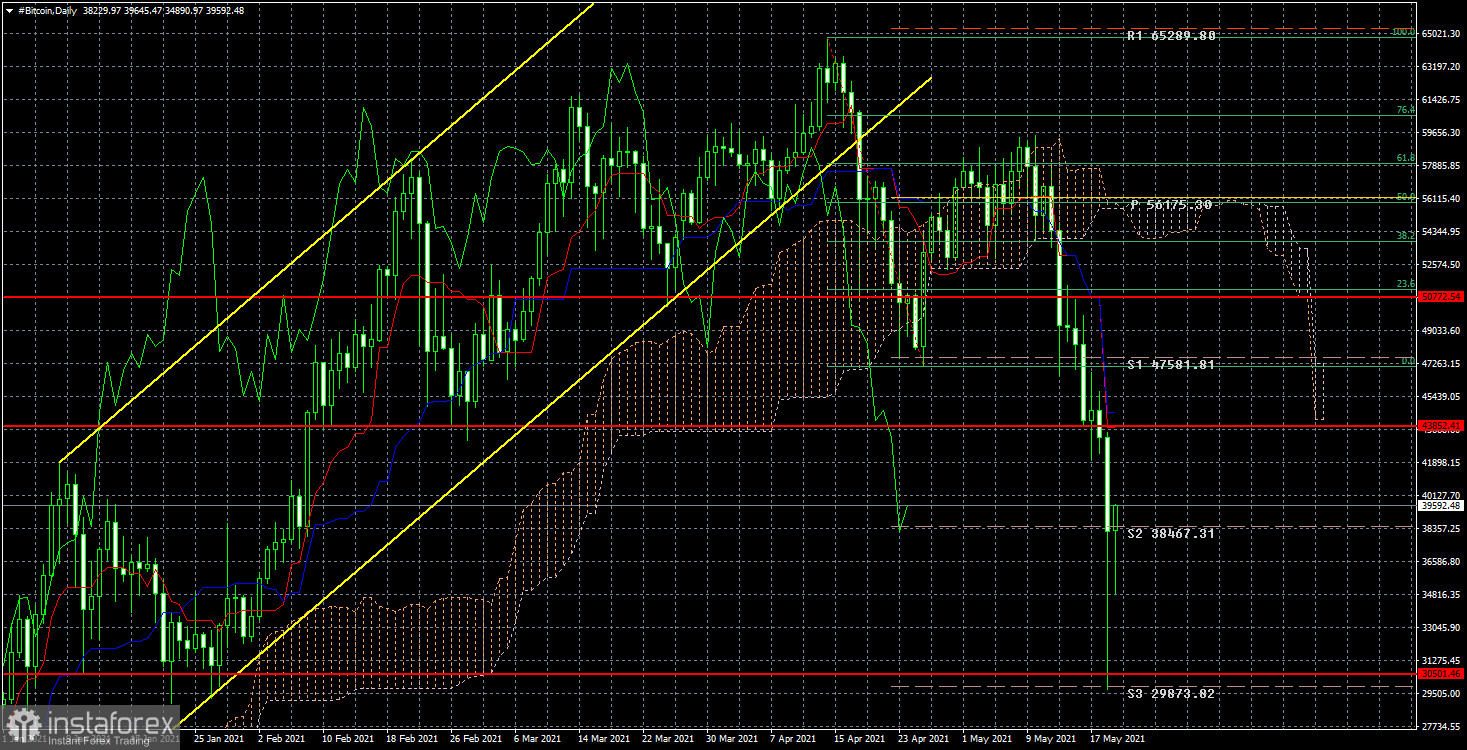This screenshot has width=1467, height=750.
Task: Select the R1 65289.80 pivot label
Action: pyautogui.click(x=1171, y=36)
